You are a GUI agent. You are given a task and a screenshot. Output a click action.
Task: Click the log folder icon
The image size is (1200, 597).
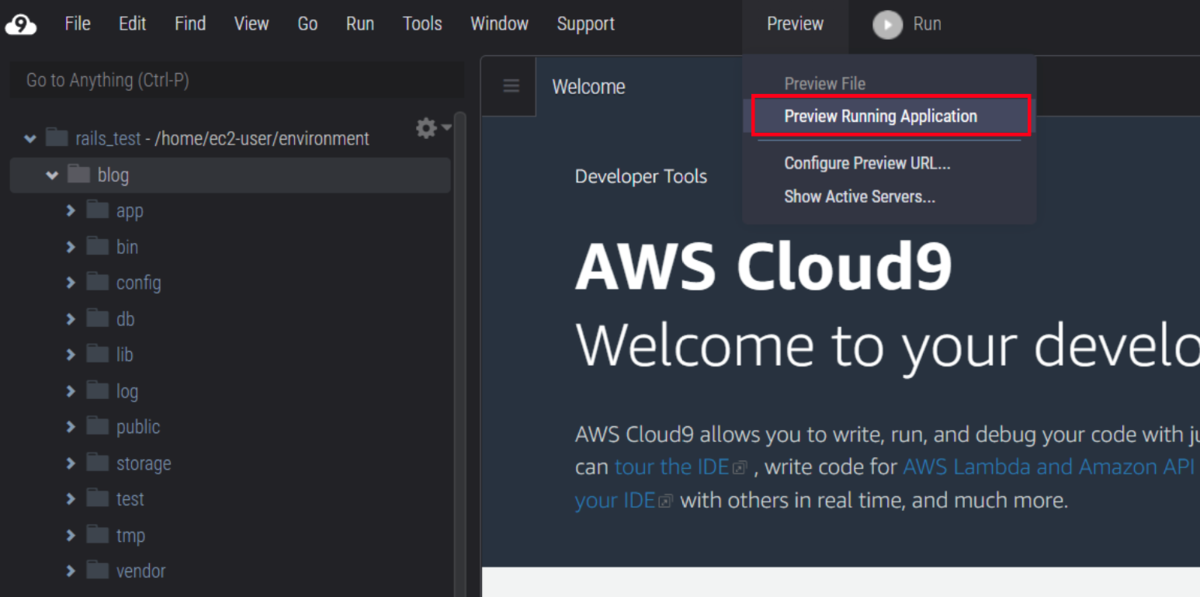pyautogui.click(x=97, y=390)
